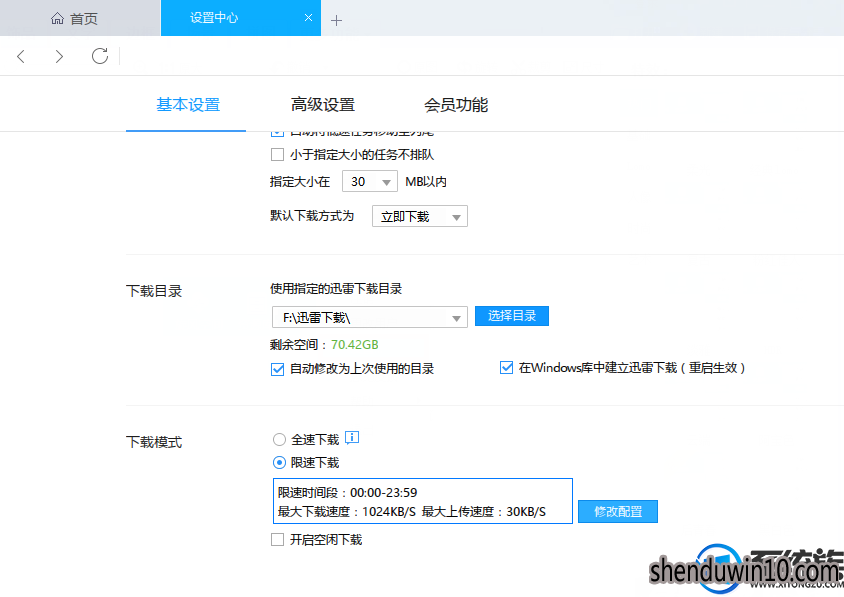Select the 基本设置 tab
The image size is (844, 597).
point(188,104)
